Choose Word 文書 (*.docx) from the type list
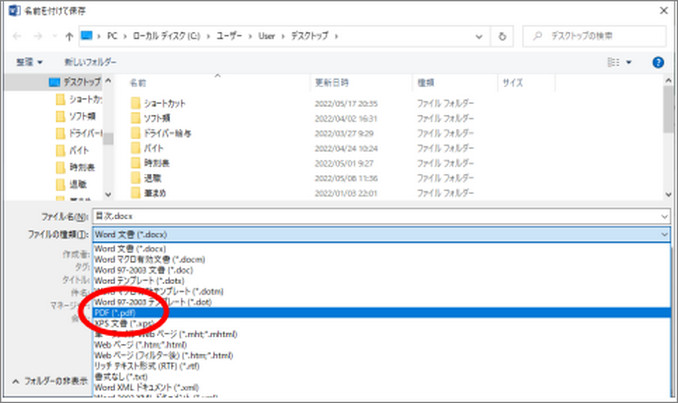The height and width of the screenshot is (403, 678). [x=381, y=249]
